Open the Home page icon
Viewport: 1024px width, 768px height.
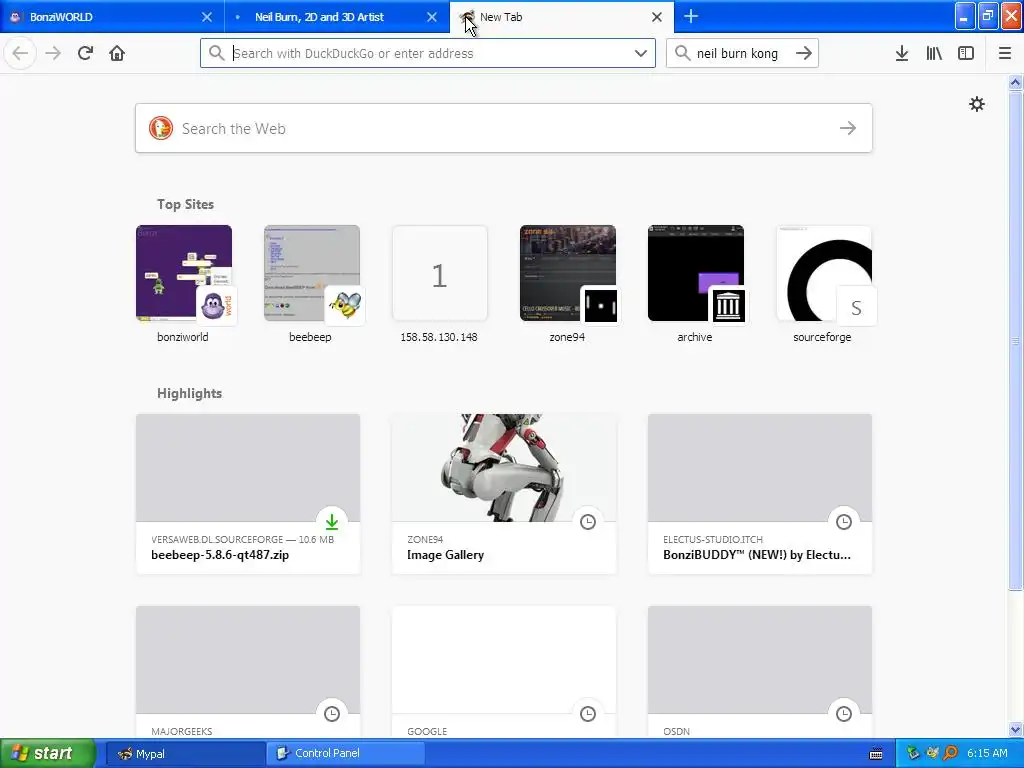(x=117, y=53)
